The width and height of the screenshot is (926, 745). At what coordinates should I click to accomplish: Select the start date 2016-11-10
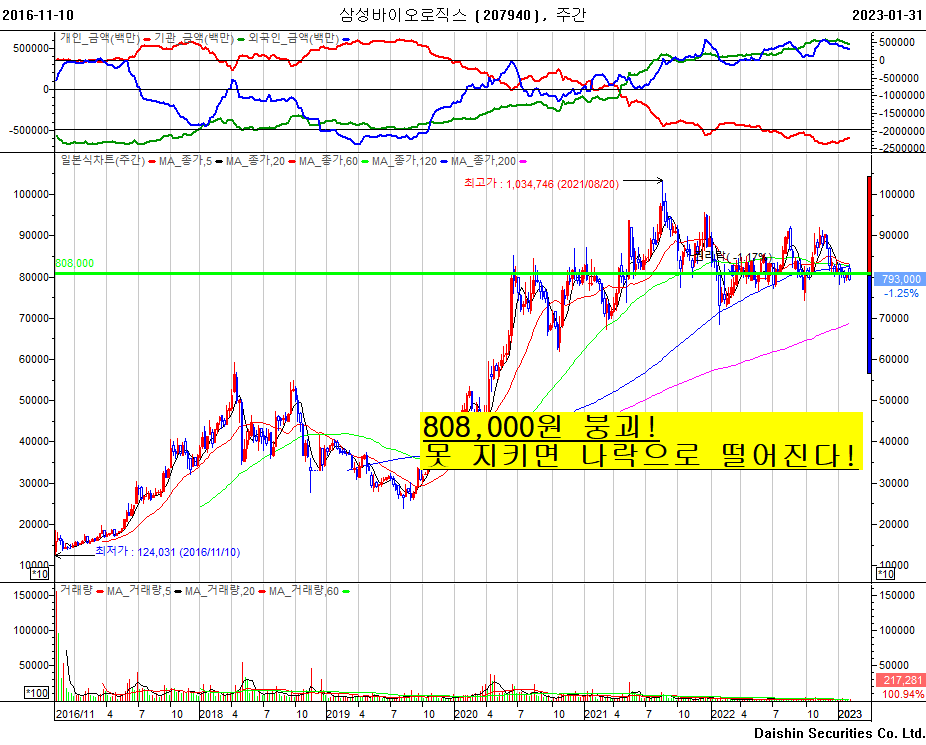coord(38,15)
